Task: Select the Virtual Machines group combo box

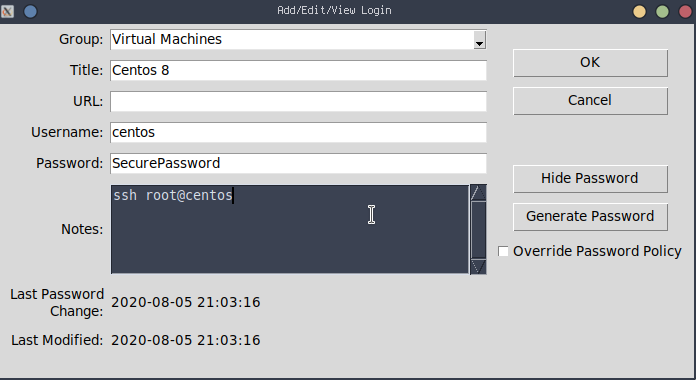Action: [x=298, y=40]
